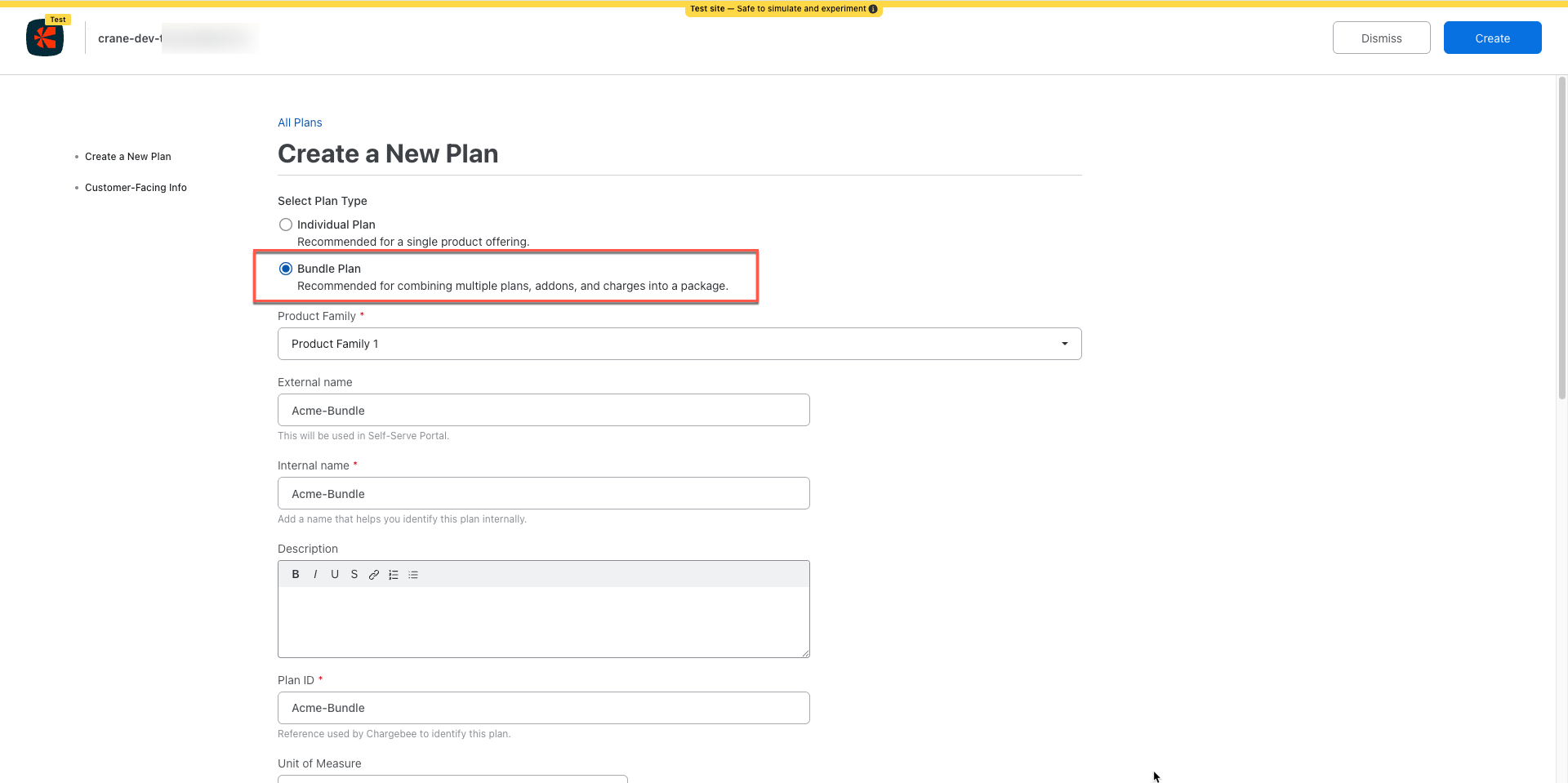Click the test site info icon
The width and height of the screenshot is (1568, 783).
click(x=873, y=9)
